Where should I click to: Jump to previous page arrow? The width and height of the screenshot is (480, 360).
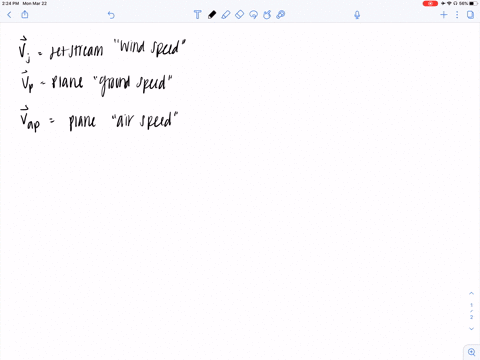[x=471, y=293]
